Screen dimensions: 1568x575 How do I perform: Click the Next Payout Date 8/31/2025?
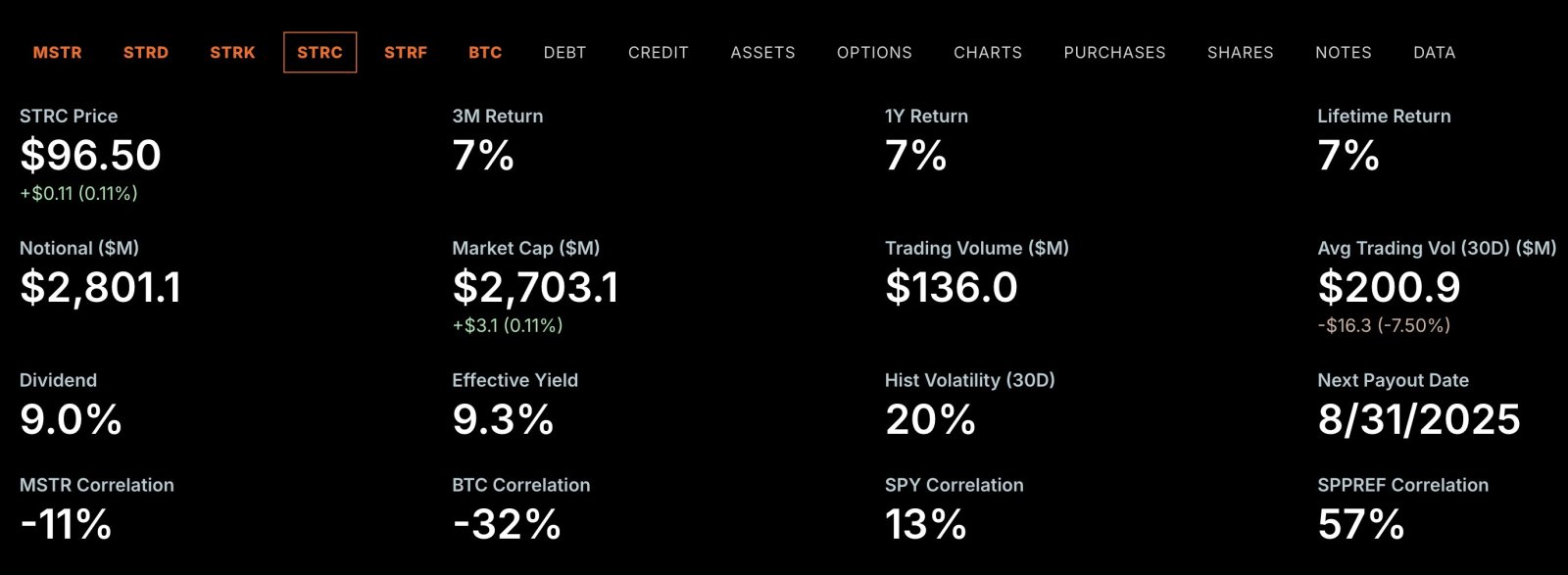[1419, 420]
